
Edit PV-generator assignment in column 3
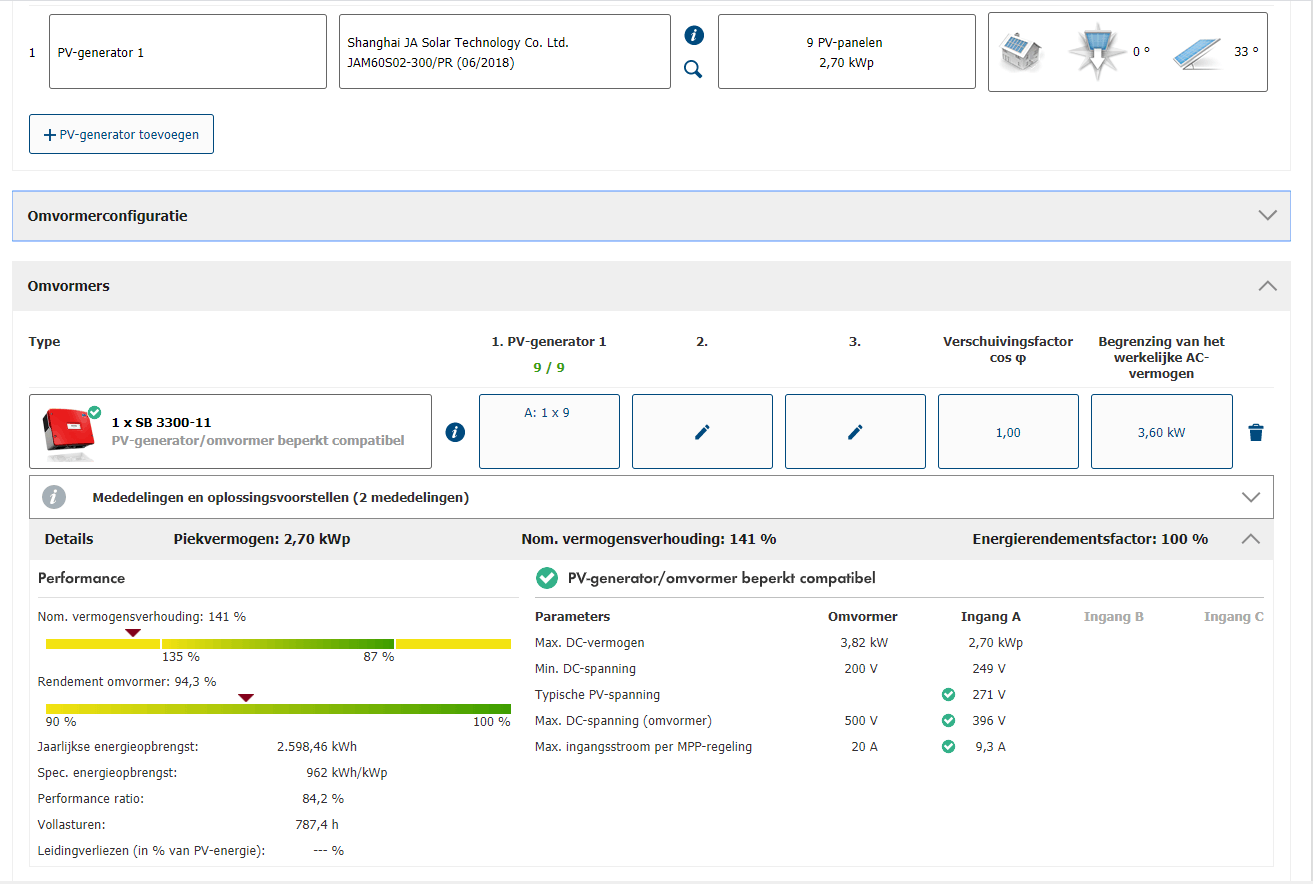point(855,432)
